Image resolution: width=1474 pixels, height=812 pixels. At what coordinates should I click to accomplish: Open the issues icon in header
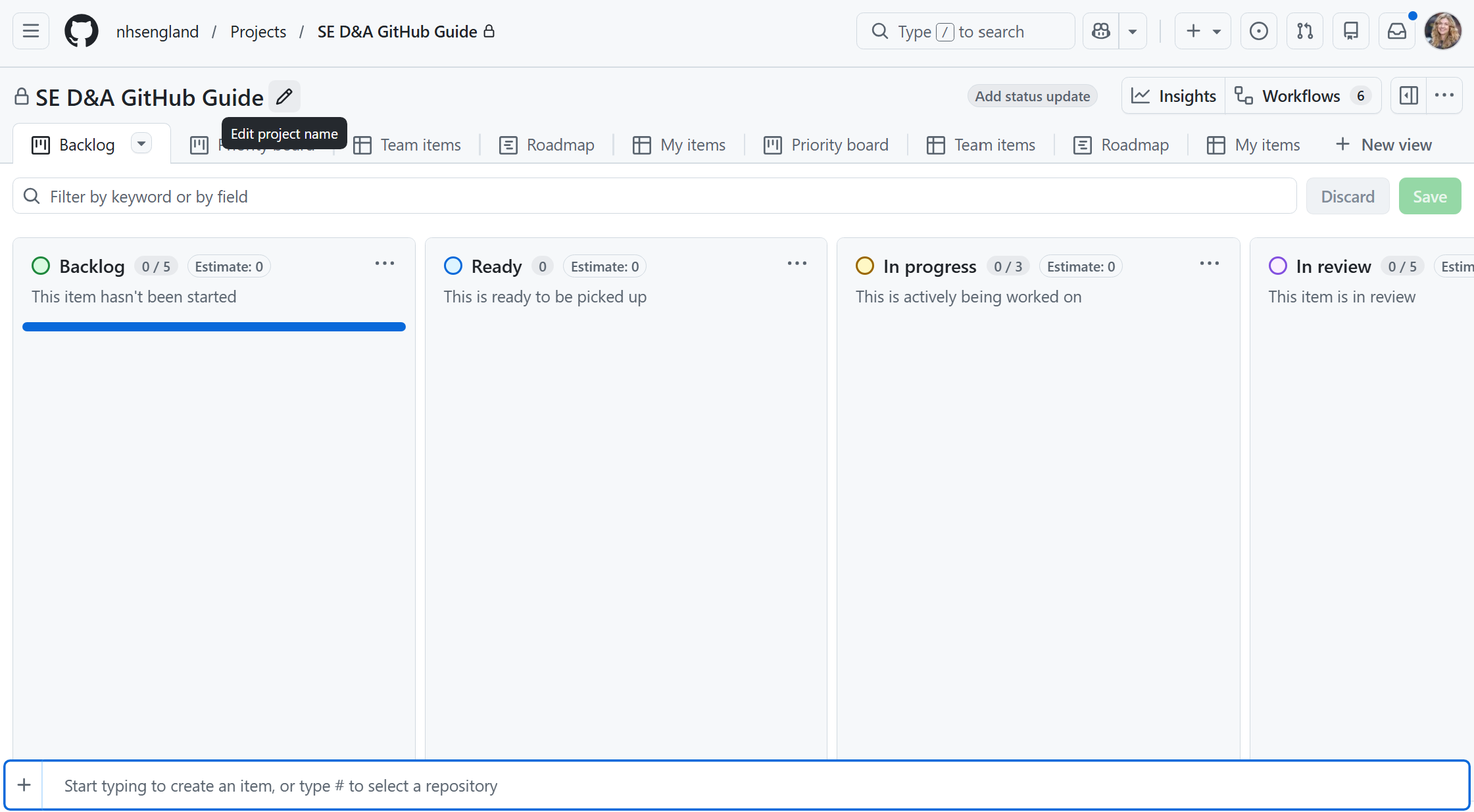coord(1258,31)
